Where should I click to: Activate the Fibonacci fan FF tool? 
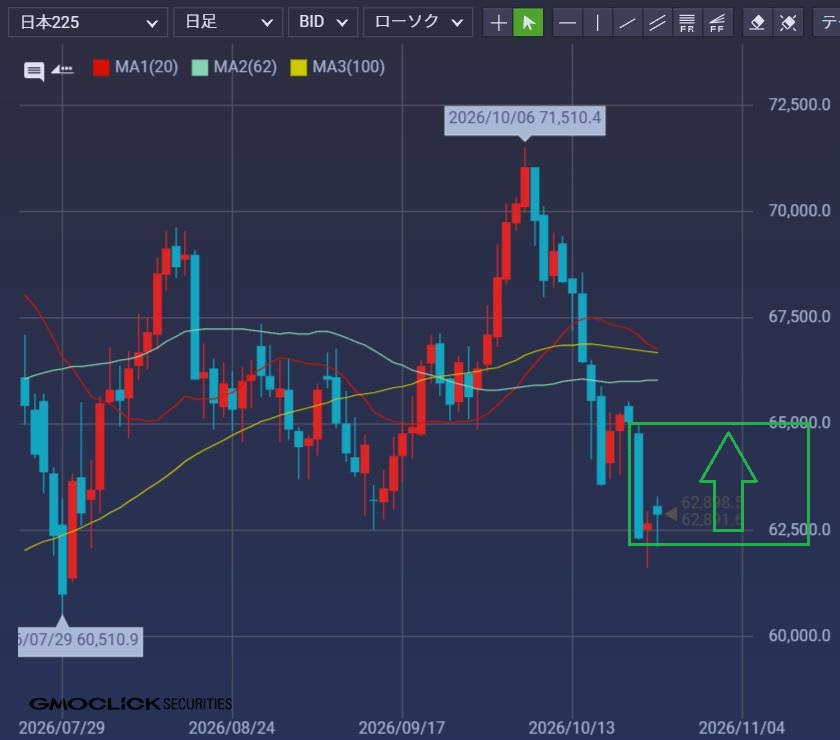[717, 23]
